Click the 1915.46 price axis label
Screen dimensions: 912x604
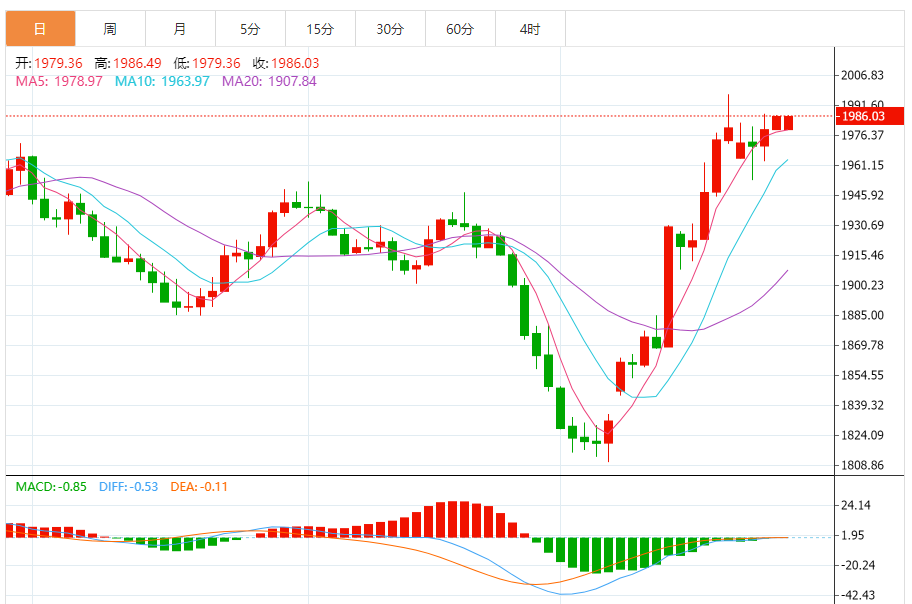click(x=863, y=255)
